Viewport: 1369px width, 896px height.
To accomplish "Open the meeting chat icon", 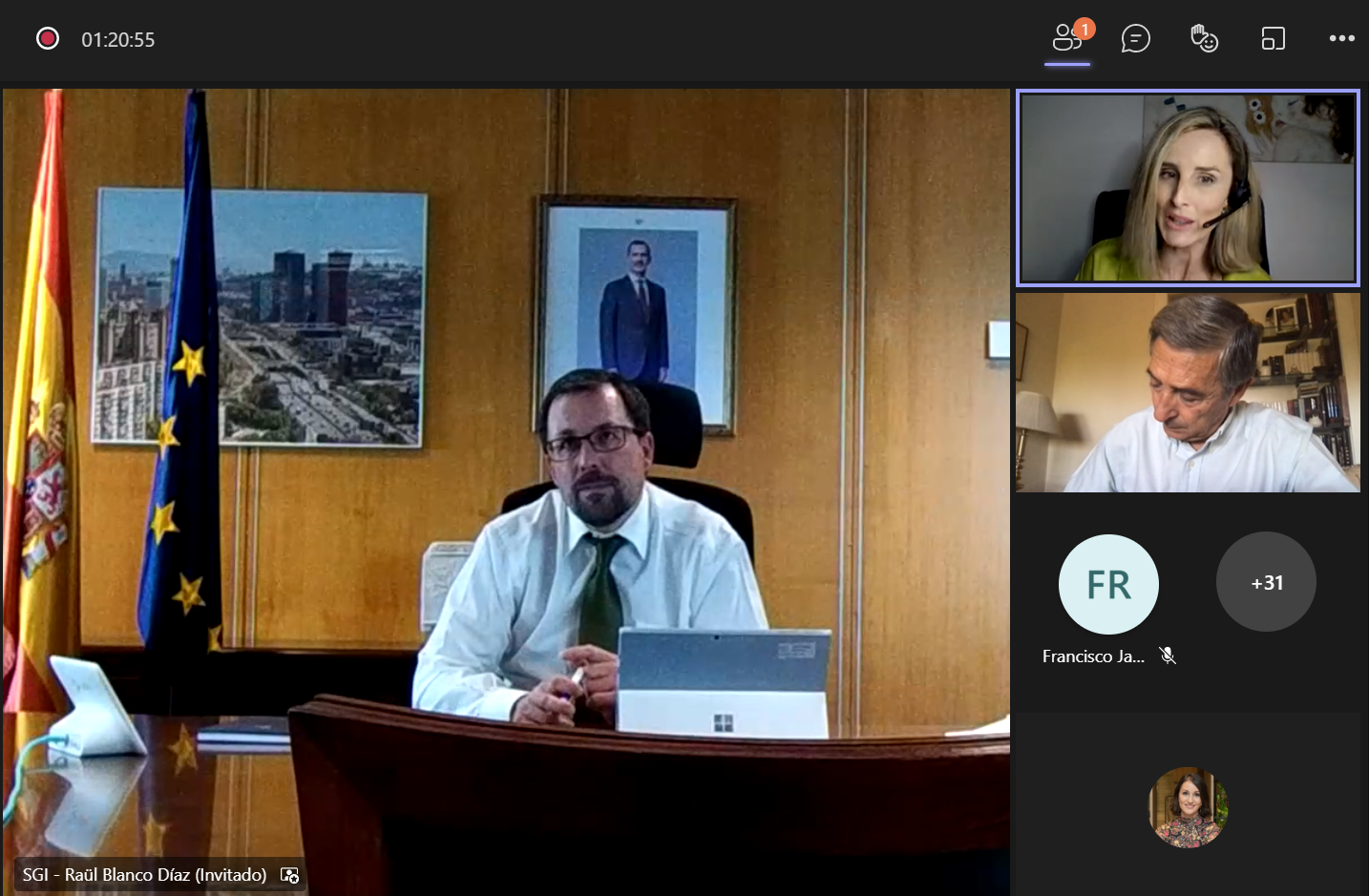I will (x=1135, y=39).
